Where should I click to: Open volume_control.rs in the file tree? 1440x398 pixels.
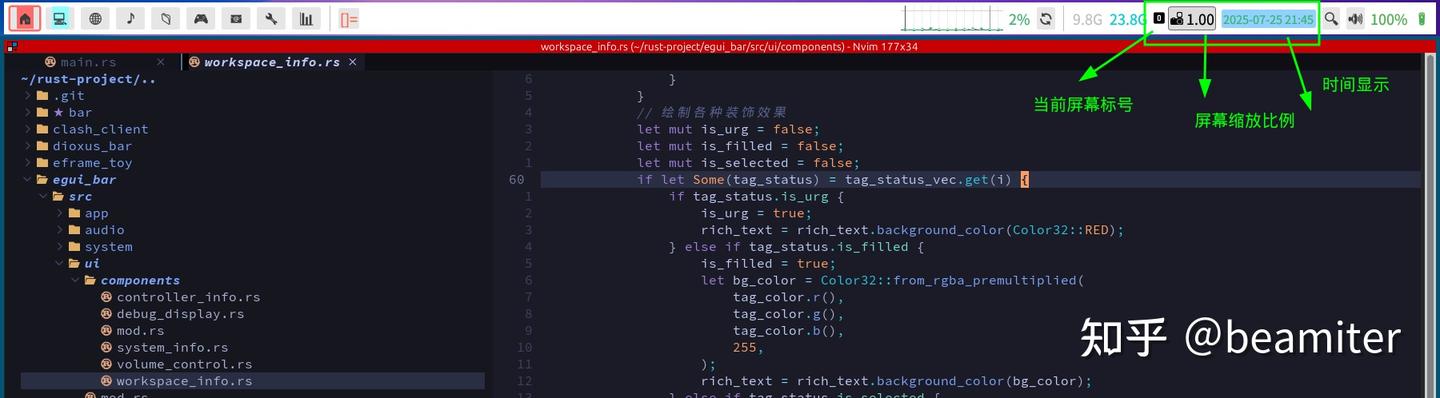(x=184, y=364)
